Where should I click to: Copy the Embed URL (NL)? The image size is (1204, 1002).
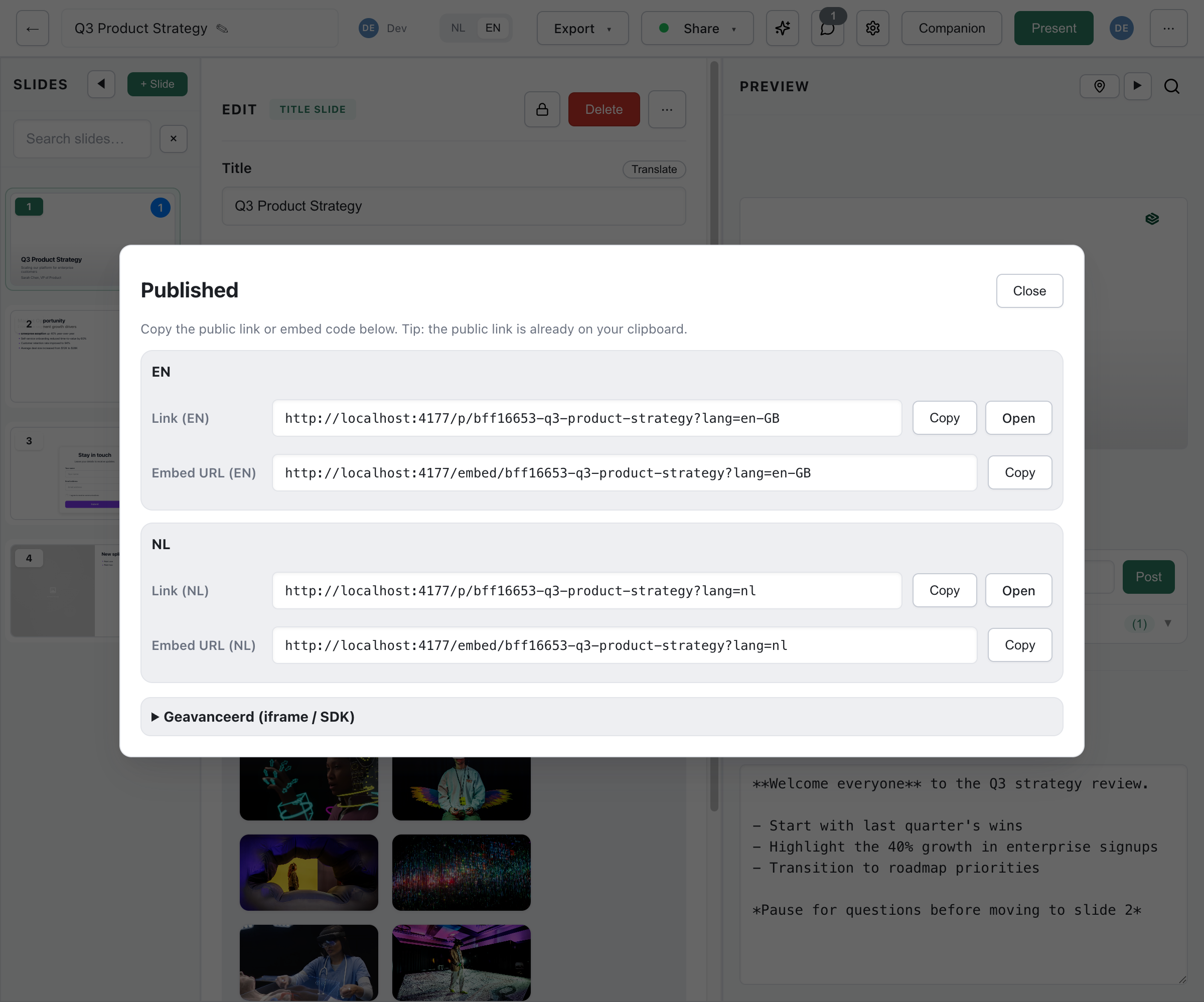[1019, 645]
